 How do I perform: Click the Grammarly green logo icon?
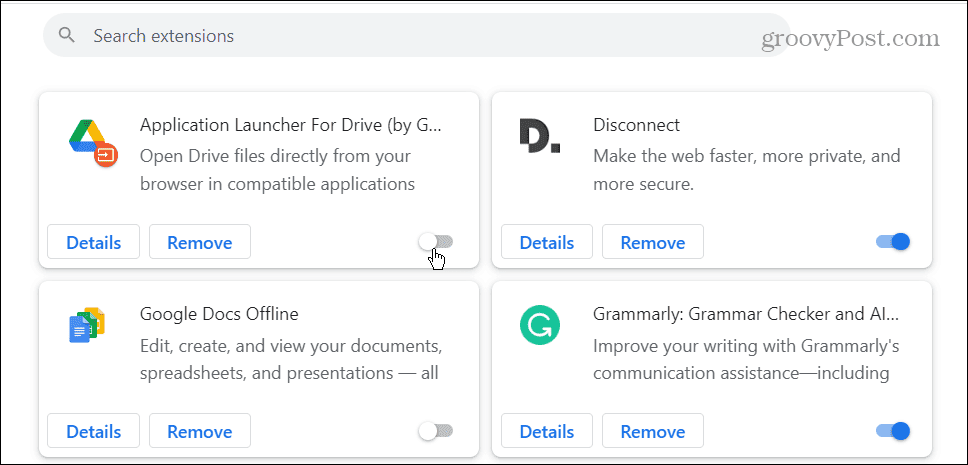pyautogui.click(x=540, y=325)
